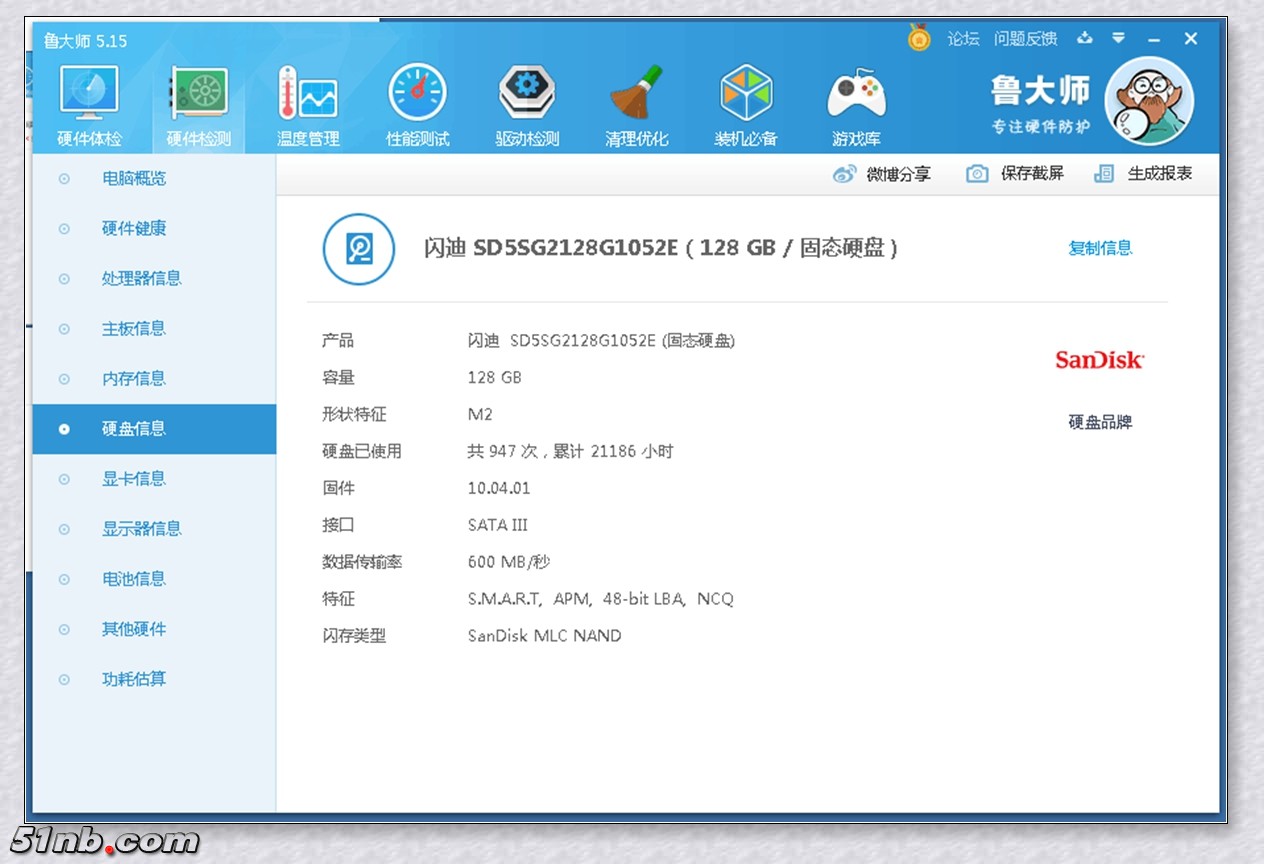The height and width of the screenshot is (864, 1264).
Task: Open title bar dropdown menu arrow
Action: tap(1118, 38)
